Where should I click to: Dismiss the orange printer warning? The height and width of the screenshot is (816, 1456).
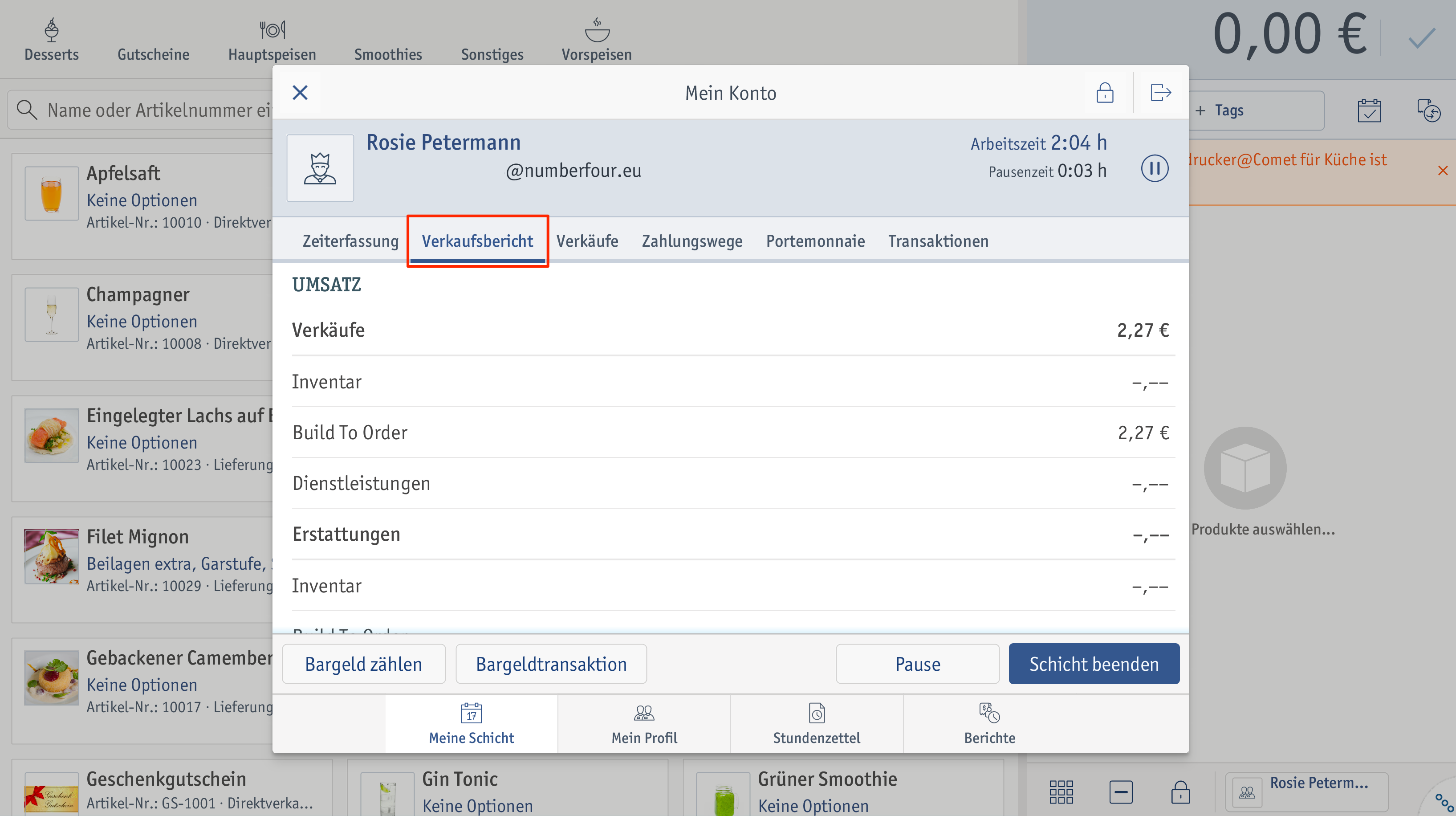pyautogui.click(x=1443, y=170)
